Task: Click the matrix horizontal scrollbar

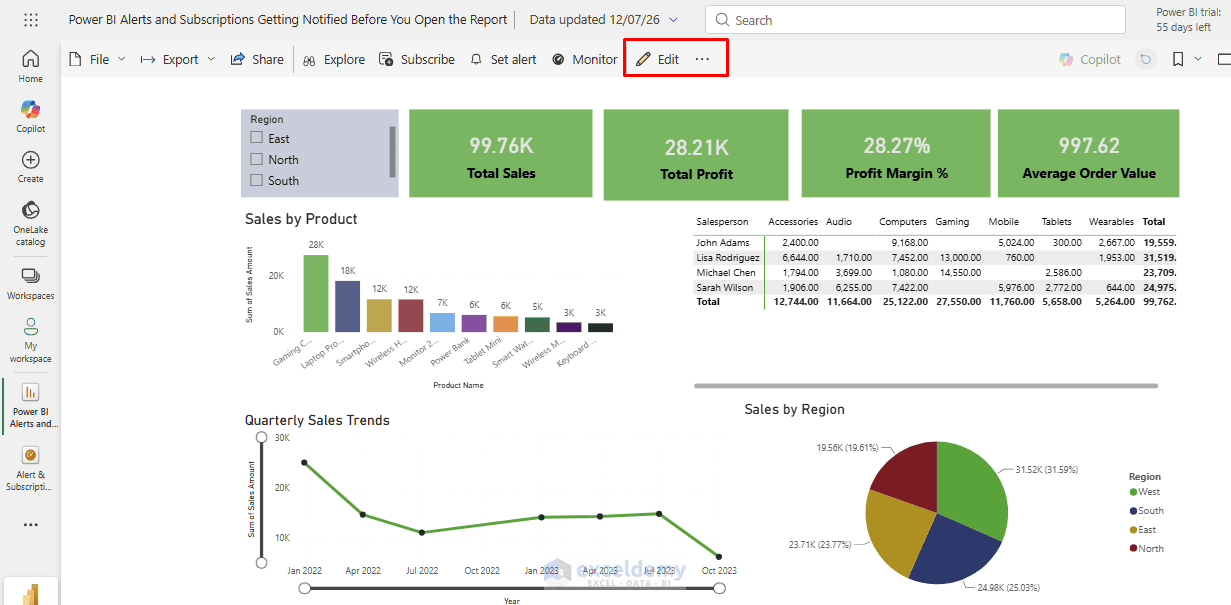Action: point(926,385)
